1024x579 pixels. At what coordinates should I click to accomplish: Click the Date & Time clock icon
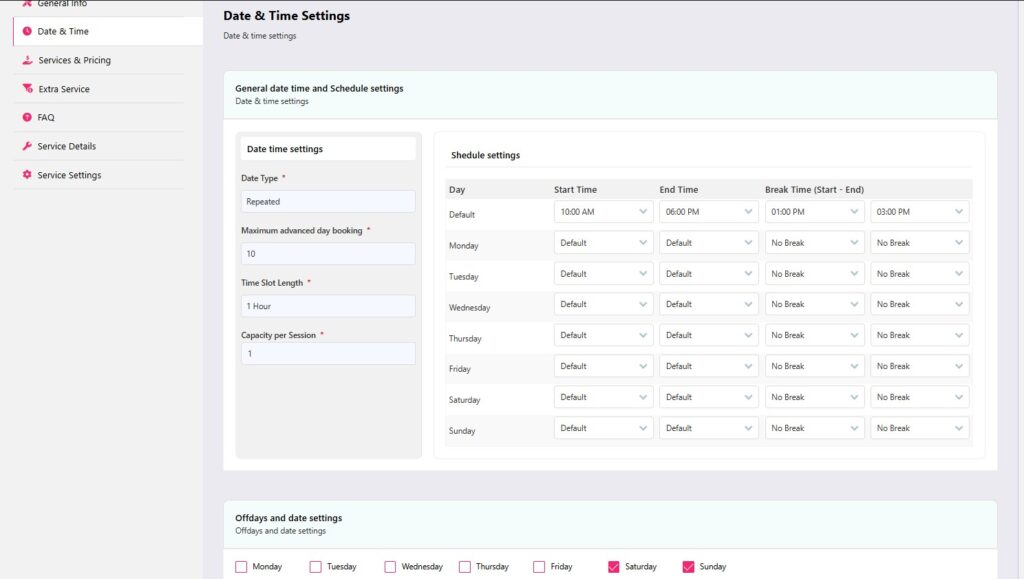pos(27,31)
